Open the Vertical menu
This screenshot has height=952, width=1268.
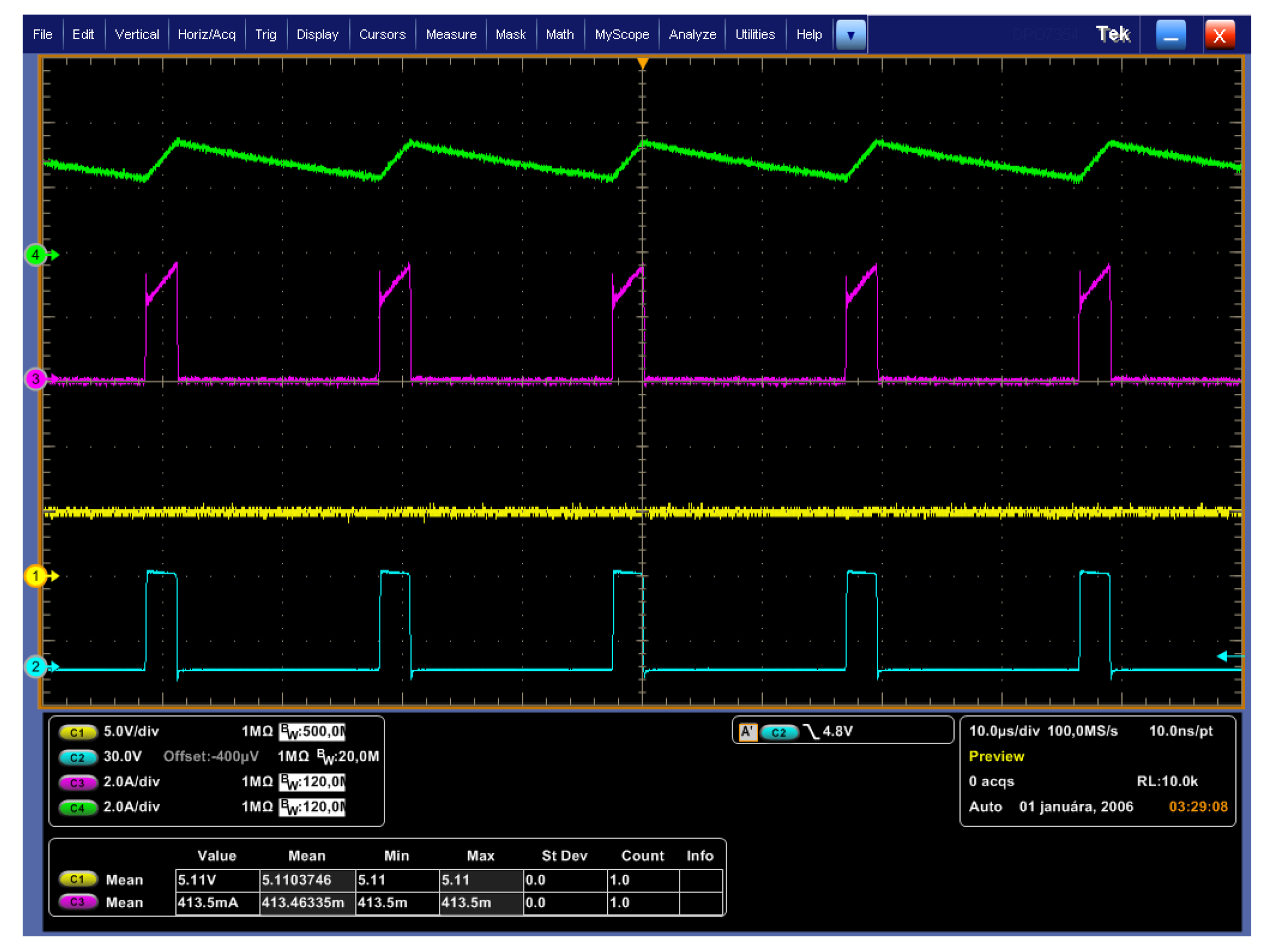click(x=137, y=35)
